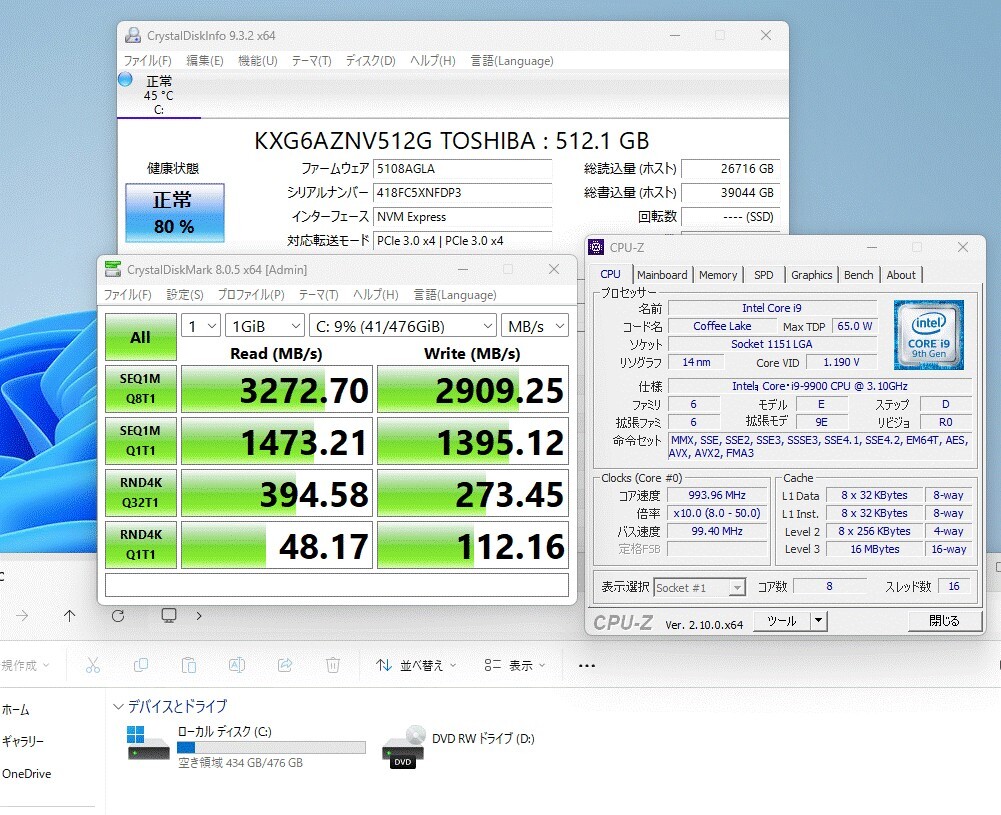The width and height of the screenshot is (1001, 815).
Task: Open the ヘルプ(H) menu in CrystalDiskMark
Action: (375, 294)
